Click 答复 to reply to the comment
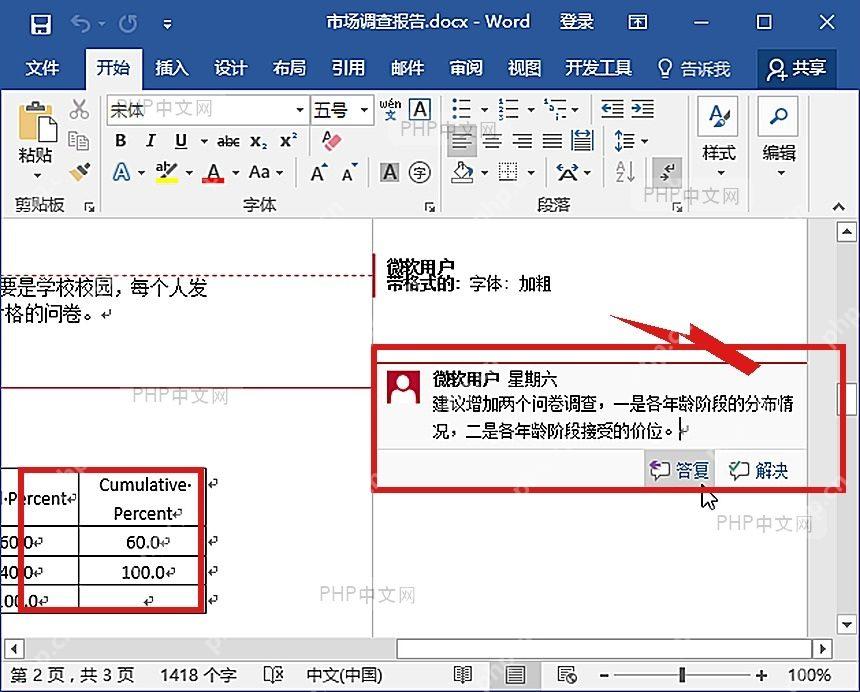Screen dimensions: 860x692 click(679, 470)
